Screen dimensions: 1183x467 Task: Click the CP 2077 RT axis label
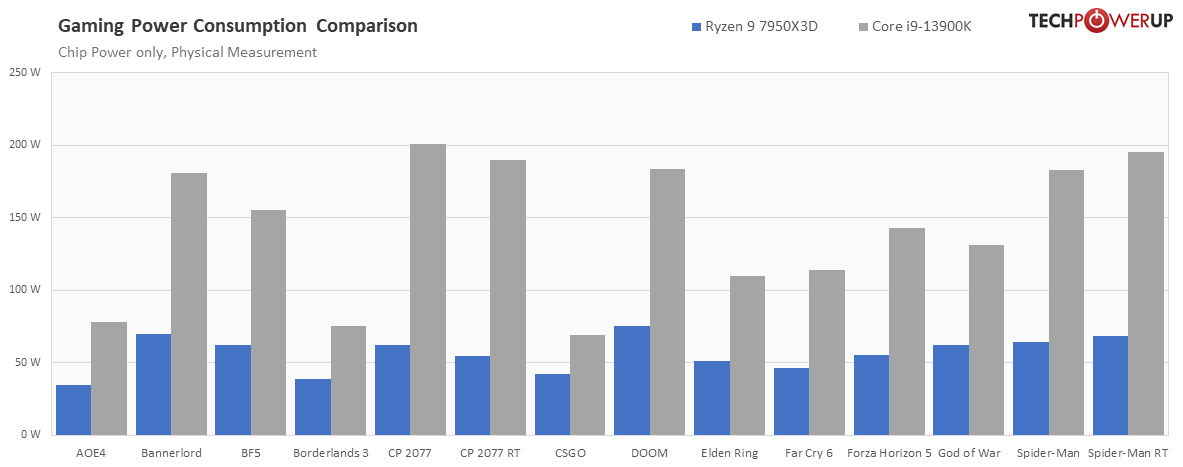coord(490,453)
